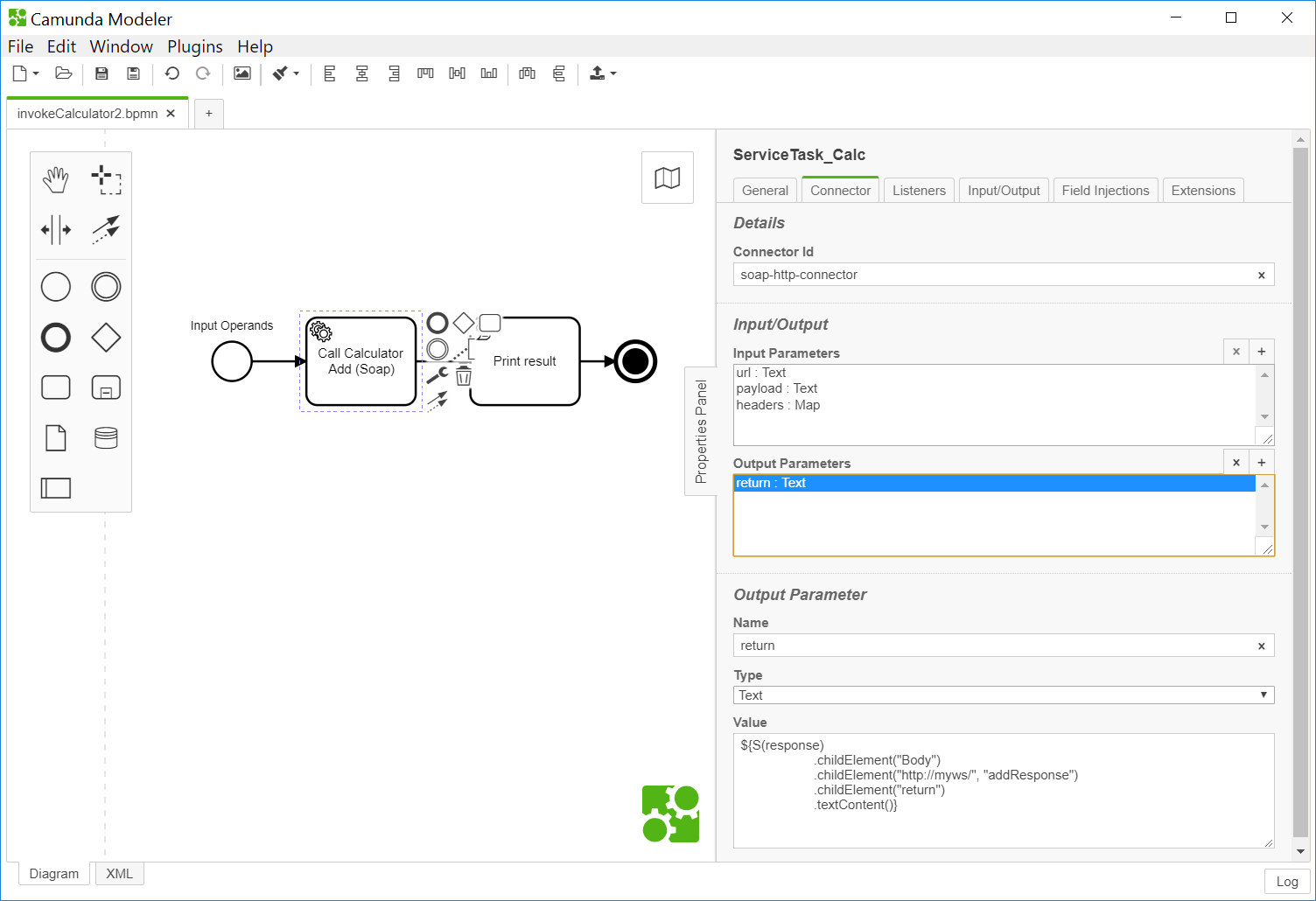Open the wrench icon to change element type

[436, 376]
